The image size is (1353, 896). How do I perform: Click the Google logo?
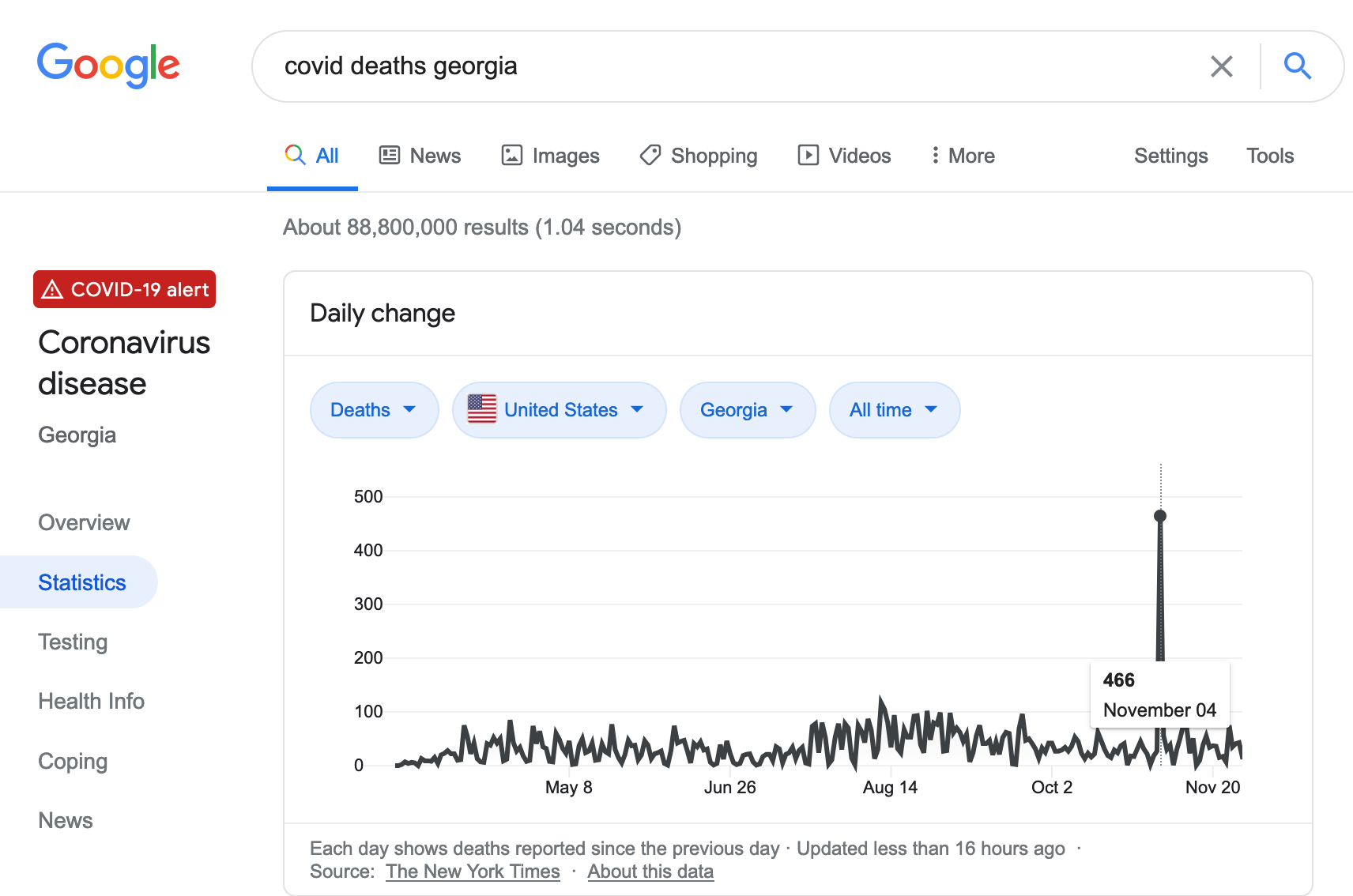tap(109, 65)
